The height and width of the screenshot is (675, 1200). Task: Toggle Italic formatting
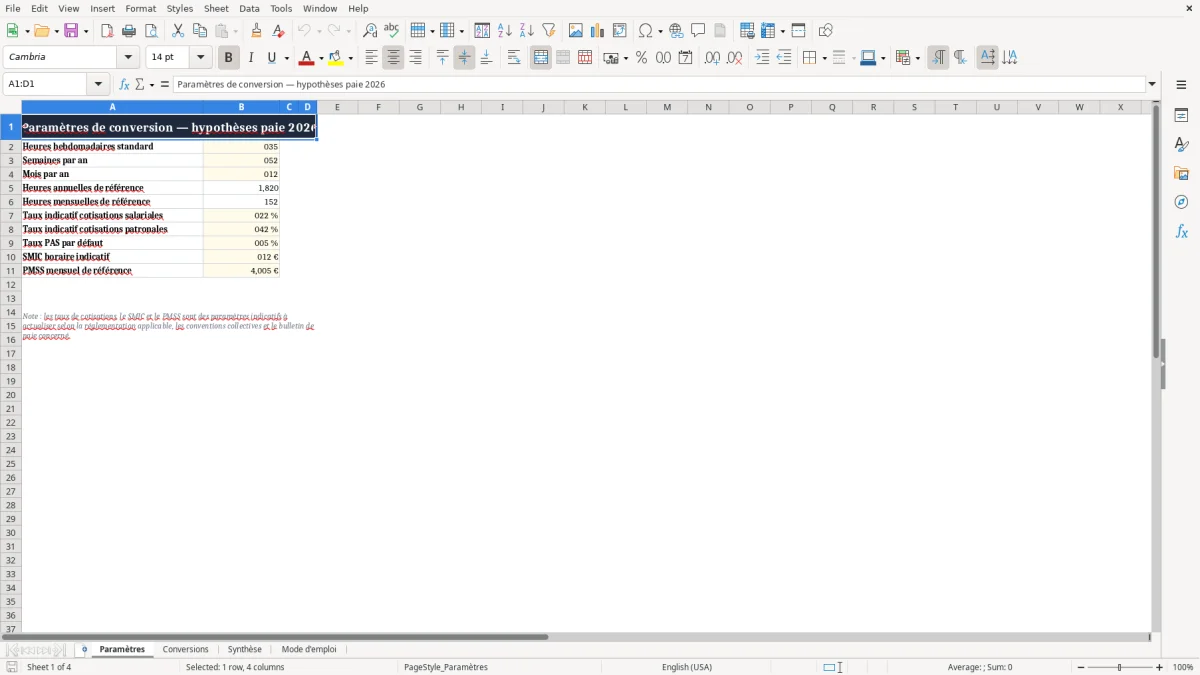pyautogui.click(x=251, y=58)
